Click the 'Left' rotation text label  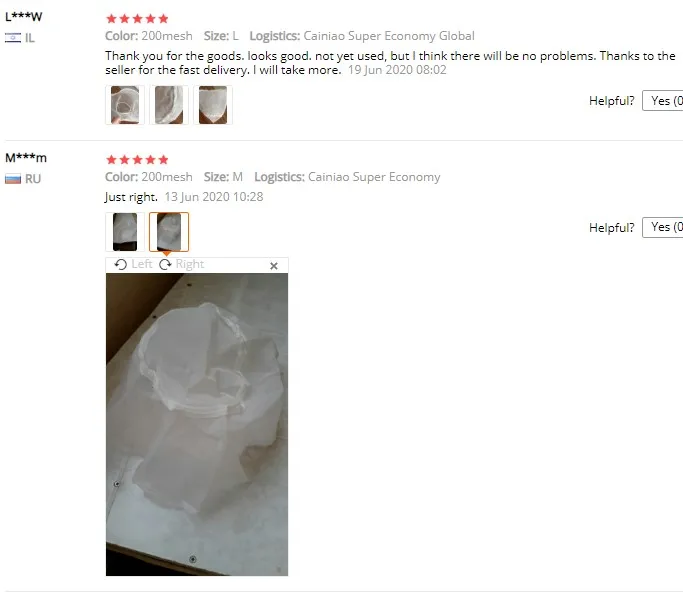[x=142, y=264]
